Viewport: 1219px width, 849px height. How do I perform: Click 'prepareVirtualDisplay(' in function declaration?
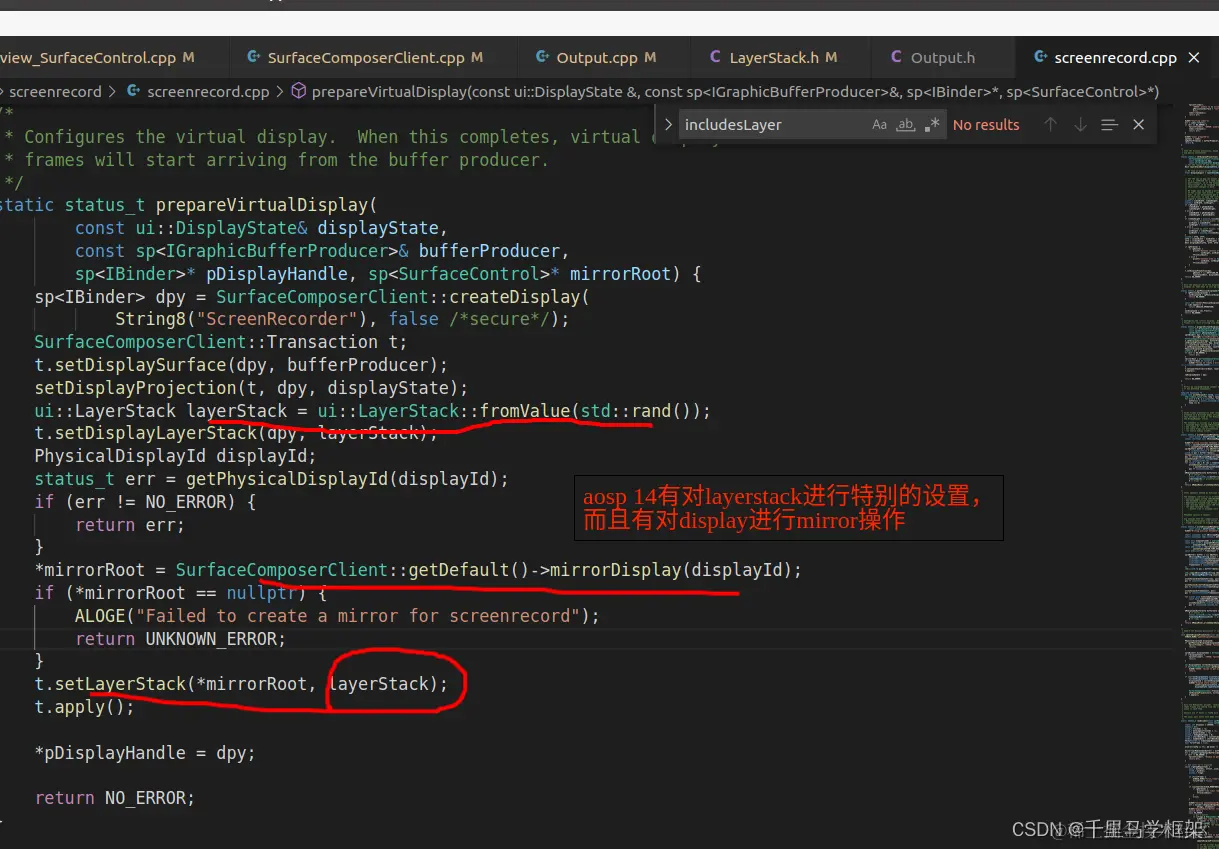click(x=267, y=205)
